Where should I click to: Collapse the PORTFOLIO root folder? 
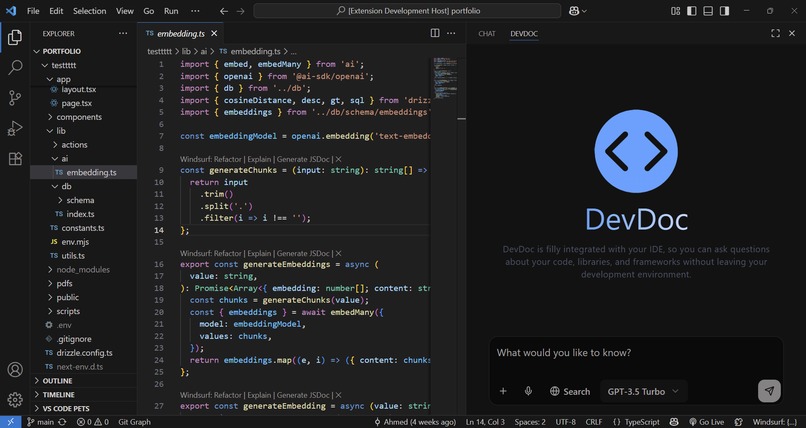coord(37,51)
